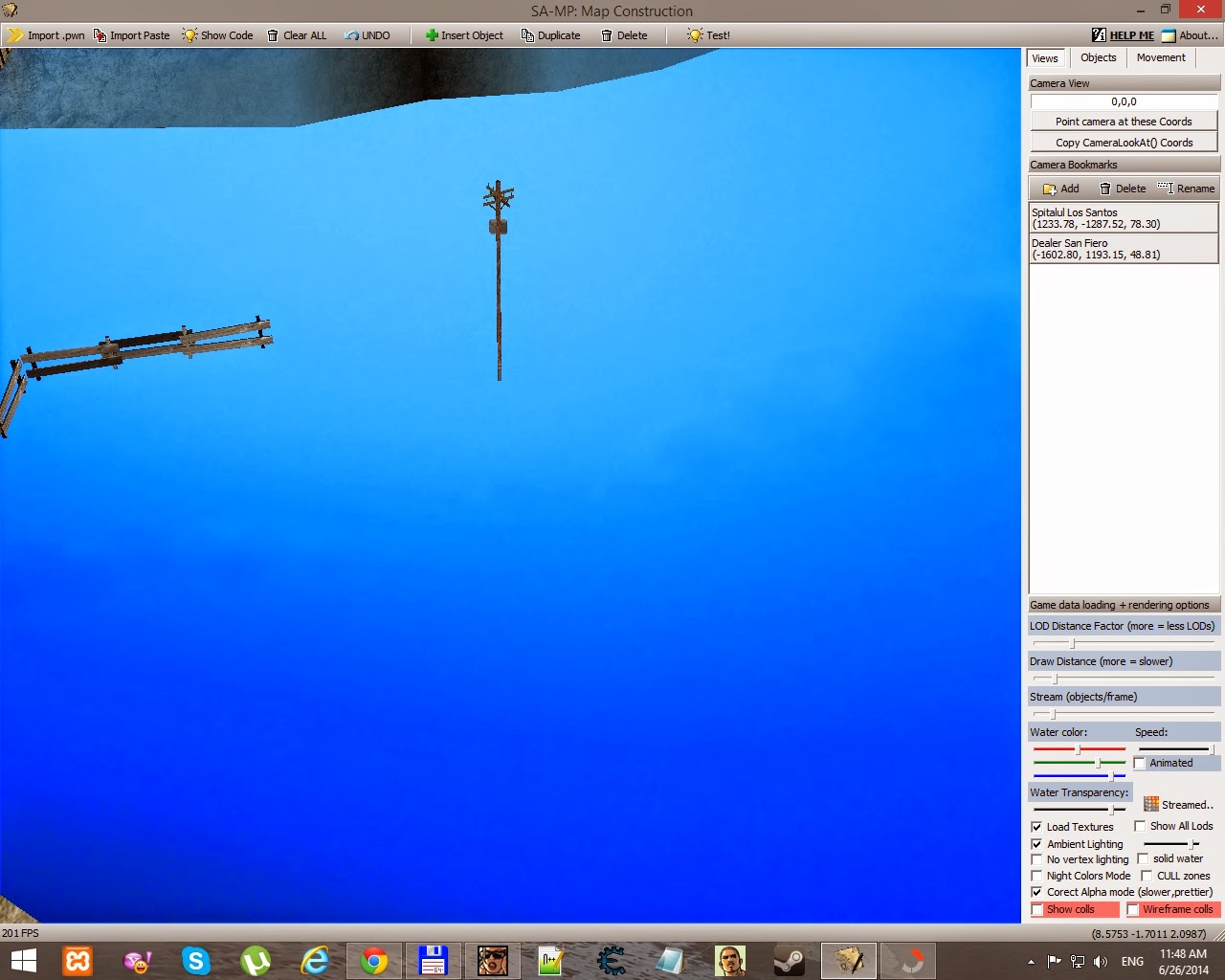Viewport: 1225px width, 980px height.
Task: Open Google Chrome from the taskbar
Action: coord(374,961)
